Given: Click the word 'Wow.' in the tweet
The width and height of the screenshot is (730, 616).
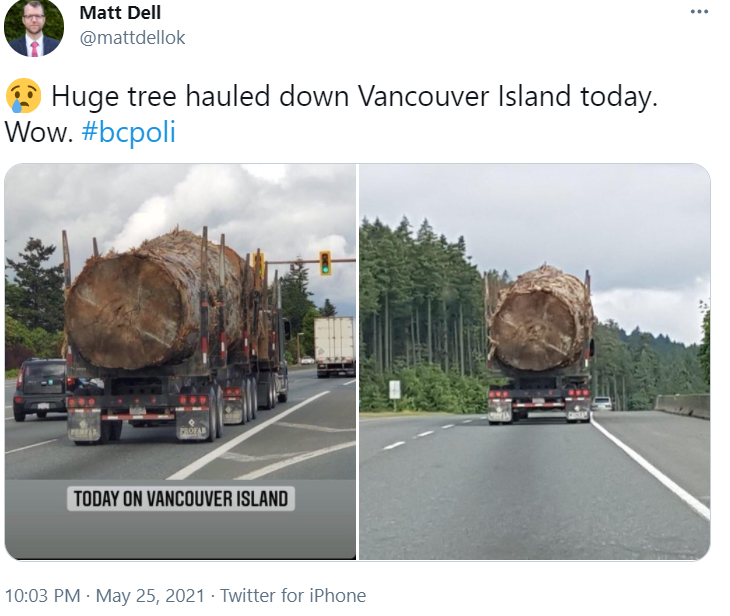Looking at the screenshot, I should pos(39,132).
